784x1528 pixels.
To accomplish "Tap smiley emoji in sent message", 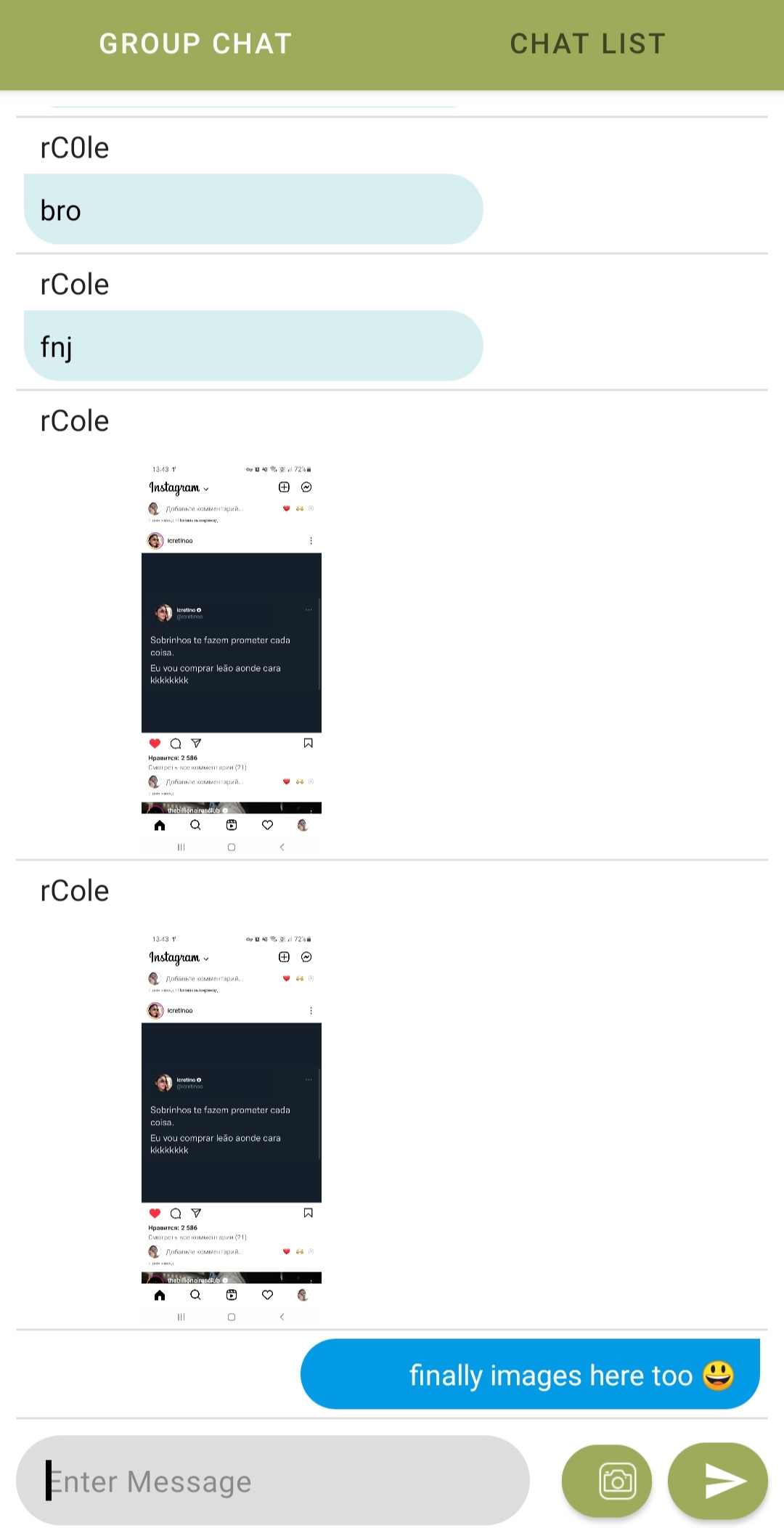I will (x=718, y=1375).
